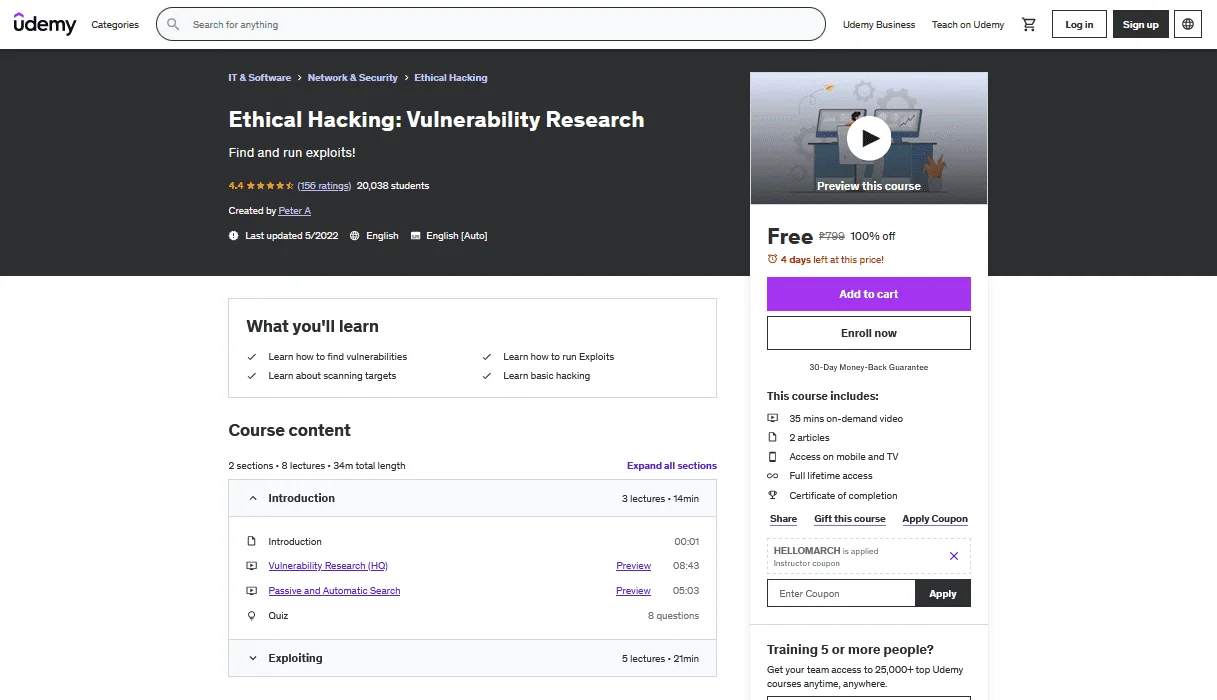The width and height of the screenshot is (1217, 700).
Task: Click Preview for Passive and Automatic Search
Action: pyautogui.click(x=633, y=591)
